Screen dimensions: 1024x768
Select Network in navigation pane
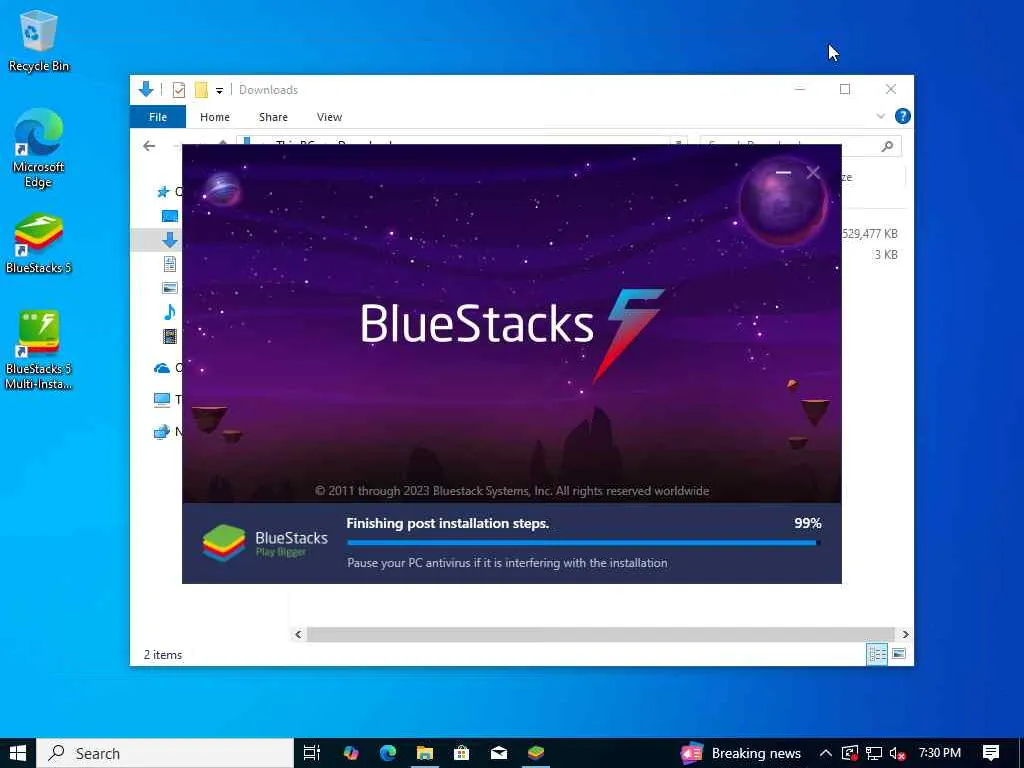click(x=162, y=432)
